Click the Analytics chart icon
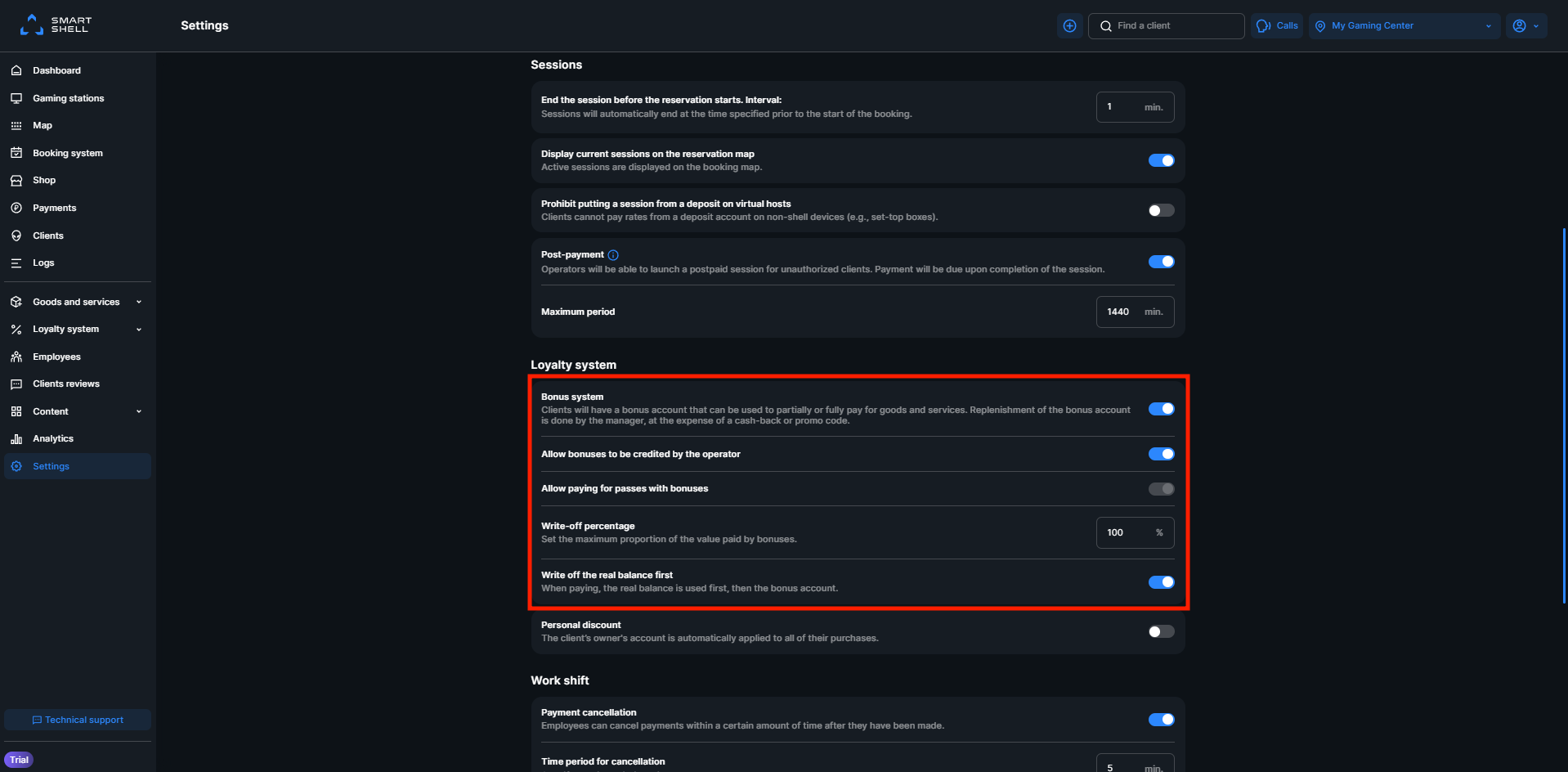This screenshot has width=1568, height=772. (16, 439)
